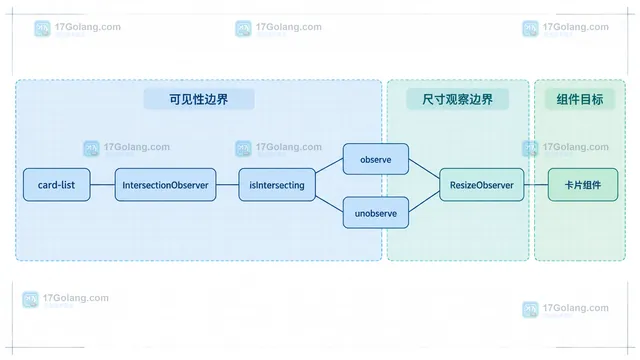Select the unobserve node
Image resolution: width=640 pixels, height=360 pixels.
[376, 213]
